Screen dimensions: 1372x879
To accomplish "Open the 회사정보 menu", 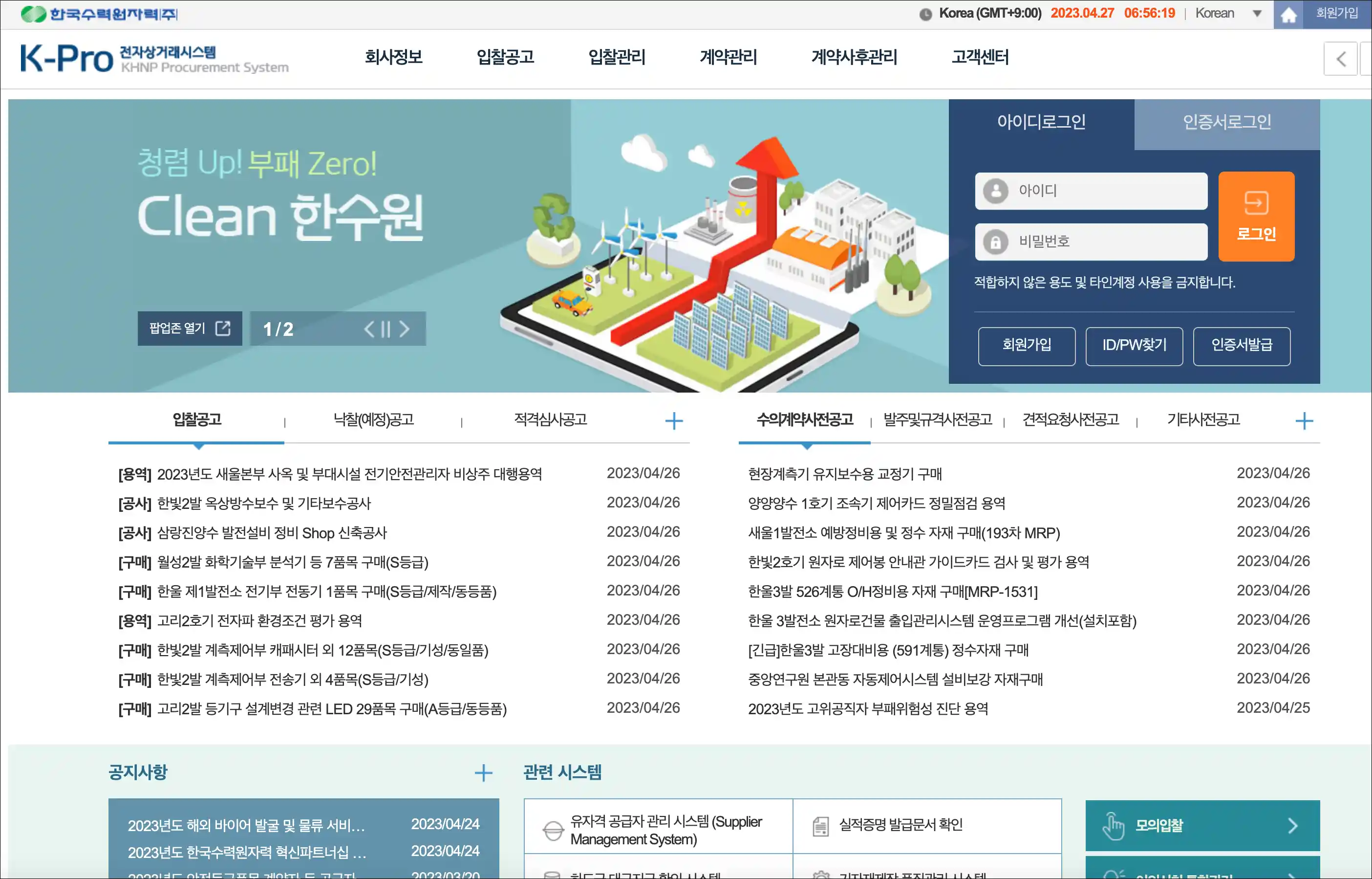I will click(394, 57).
